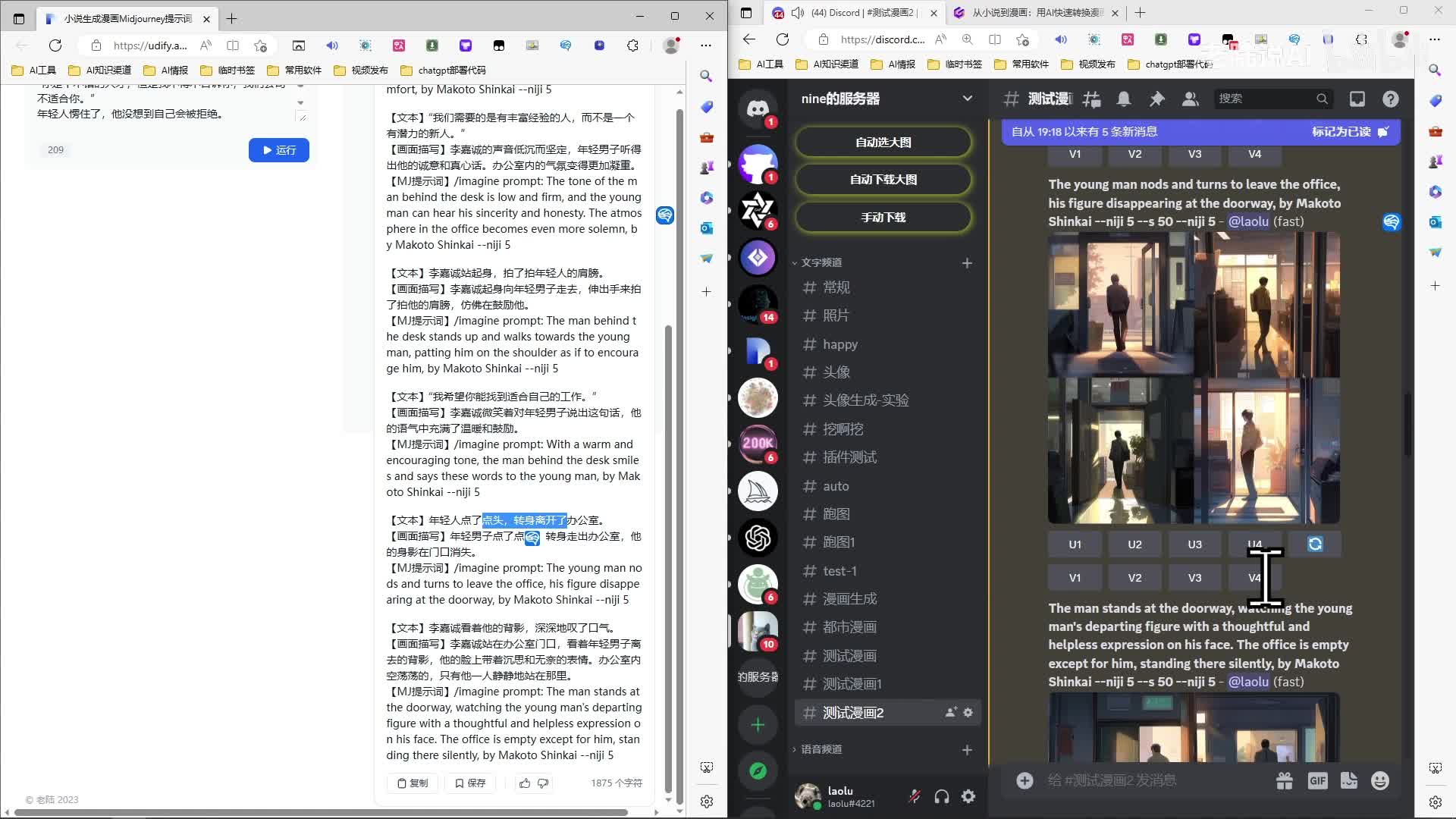Expand nine的服务器 server dropdown menu

(967, 99)
